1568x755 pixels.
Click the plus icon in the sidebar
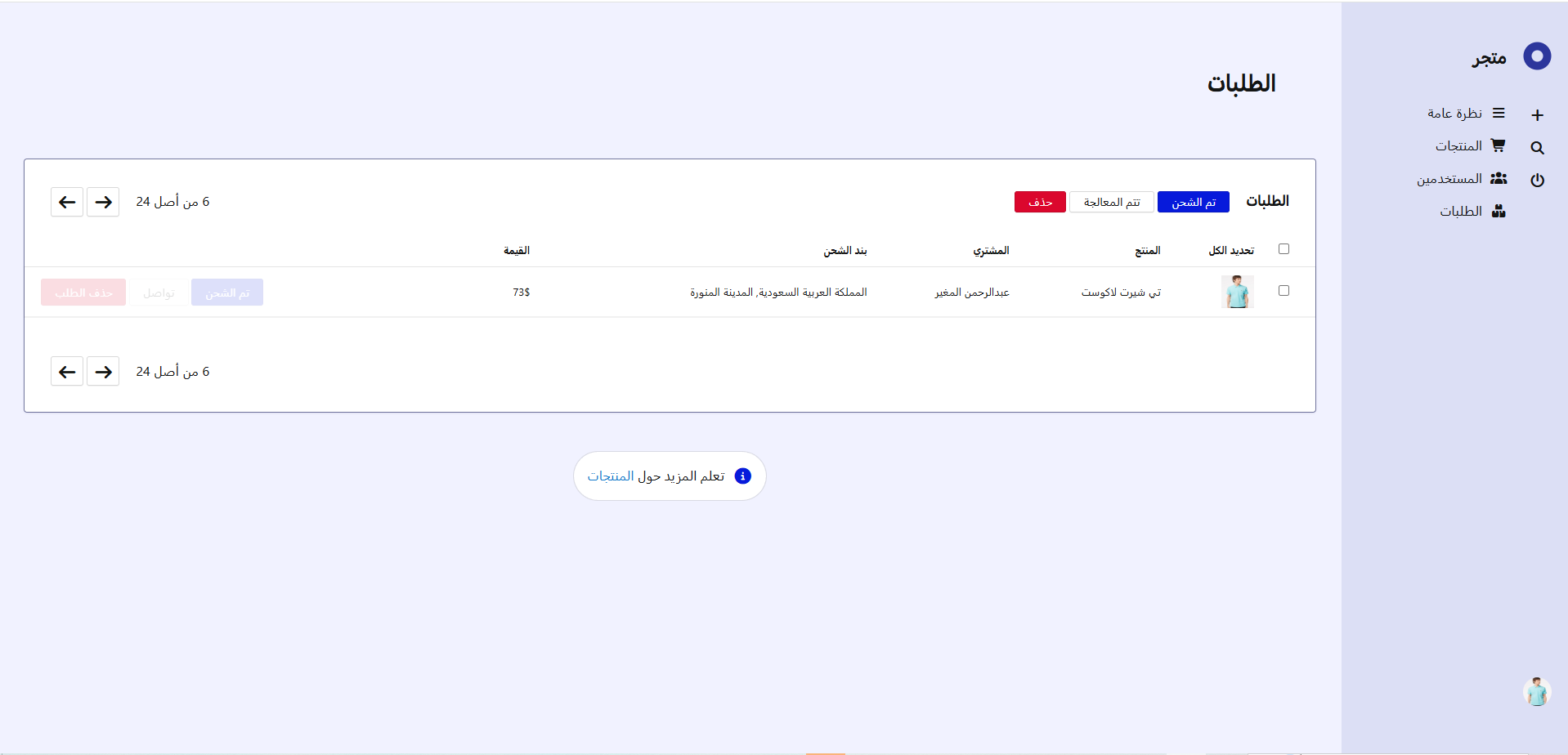[x=1537, y=115]
